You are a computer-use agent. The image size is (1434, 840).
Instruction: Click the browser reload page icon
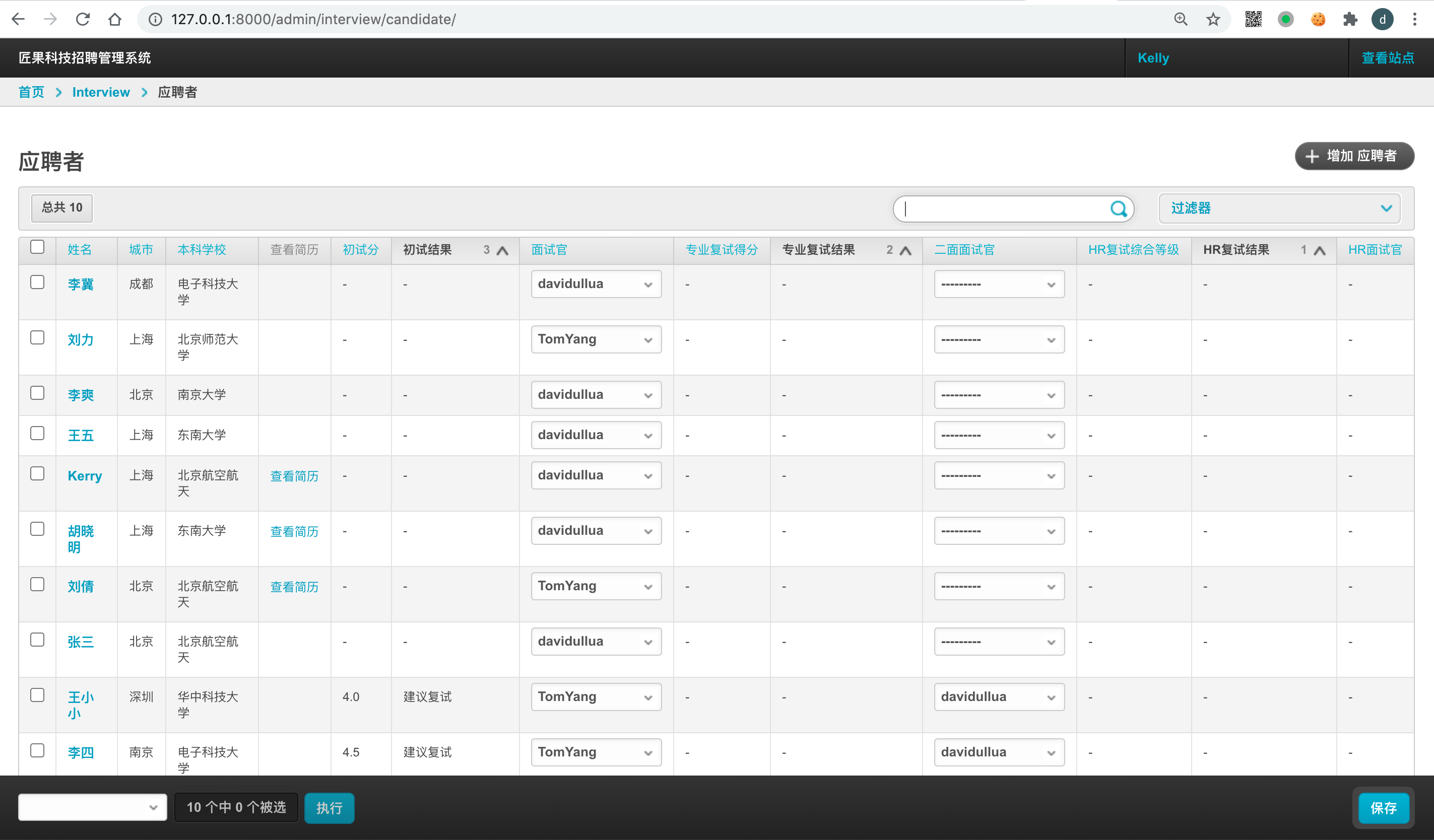tap(83, 19)
